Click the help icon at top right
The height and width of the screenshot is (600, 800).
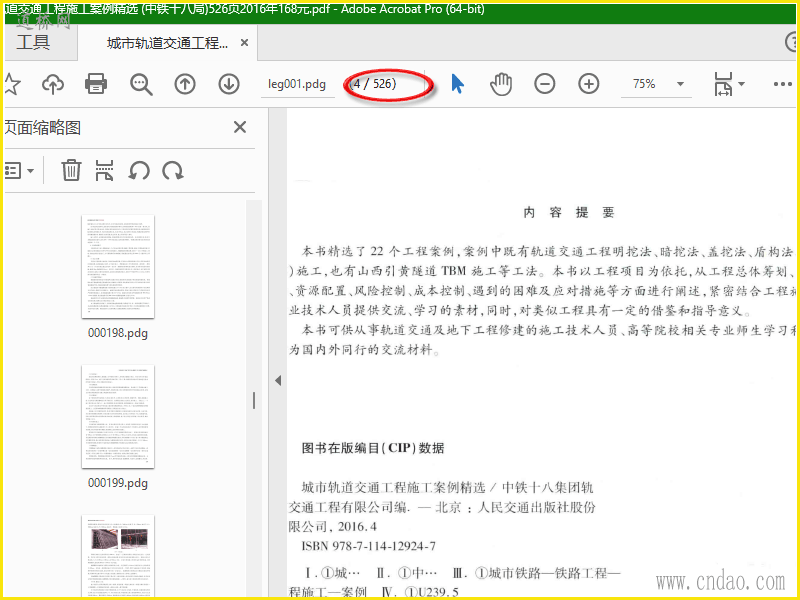click(791, 42)
